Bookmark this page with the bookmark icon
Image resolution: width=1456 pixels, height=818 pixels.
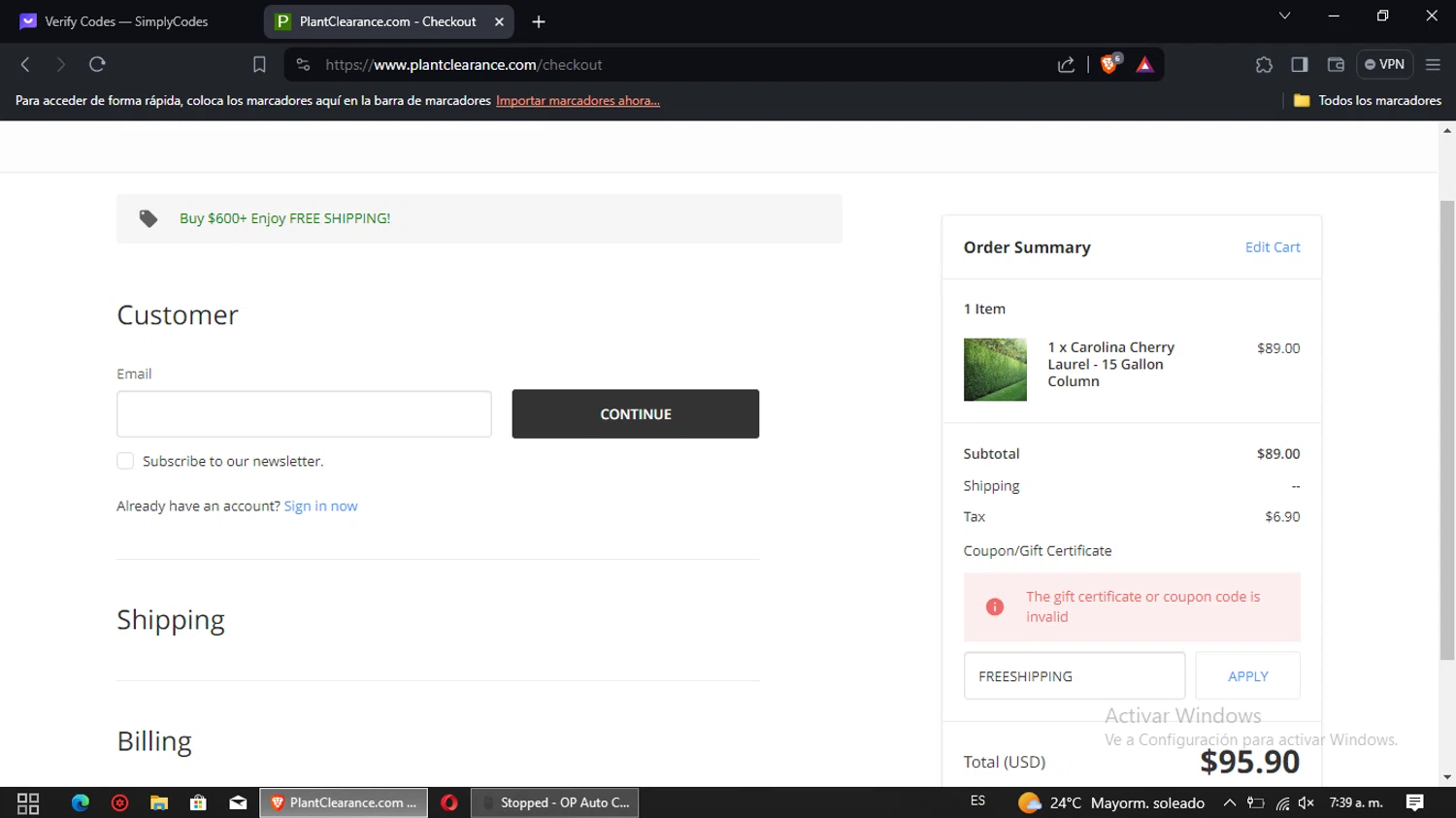(259, 65)
